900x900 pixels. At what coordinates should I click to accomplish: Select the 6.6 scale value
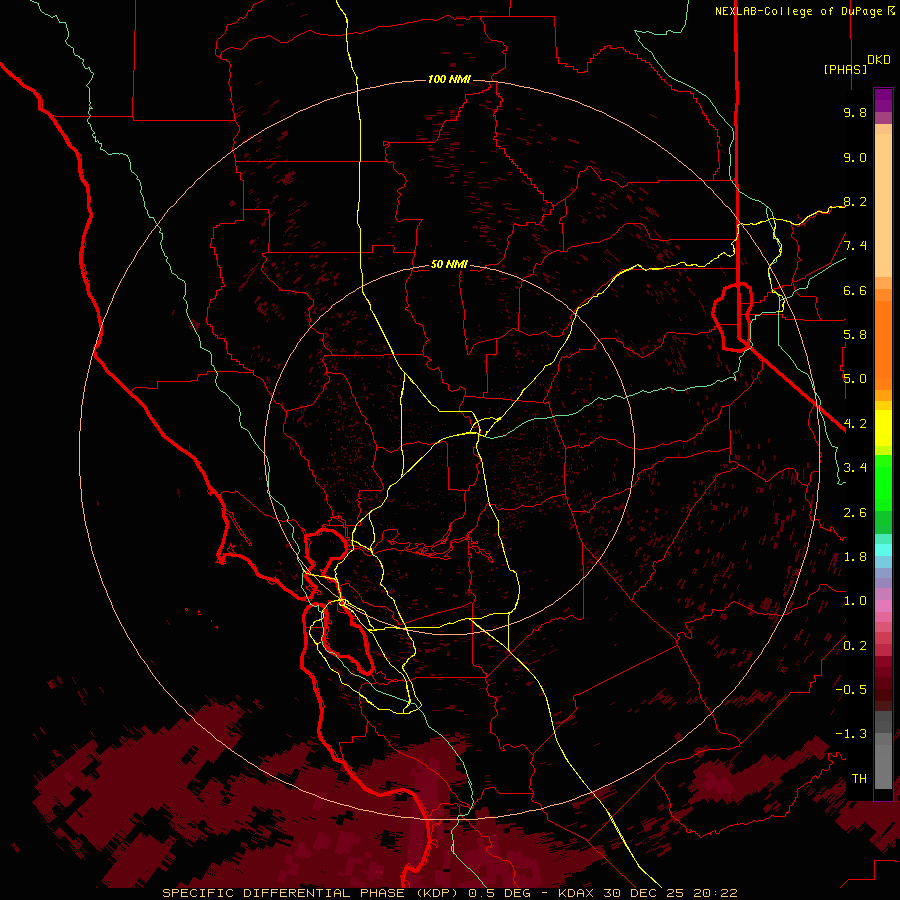coord(855,290)
